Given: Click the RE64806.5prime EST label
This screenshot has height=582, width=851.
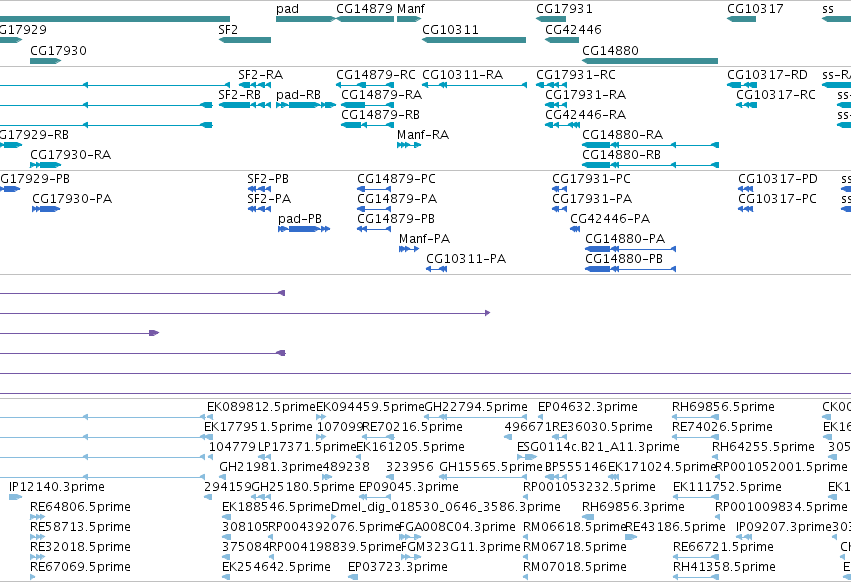Looking at the screenshot, I should point(80,507).
